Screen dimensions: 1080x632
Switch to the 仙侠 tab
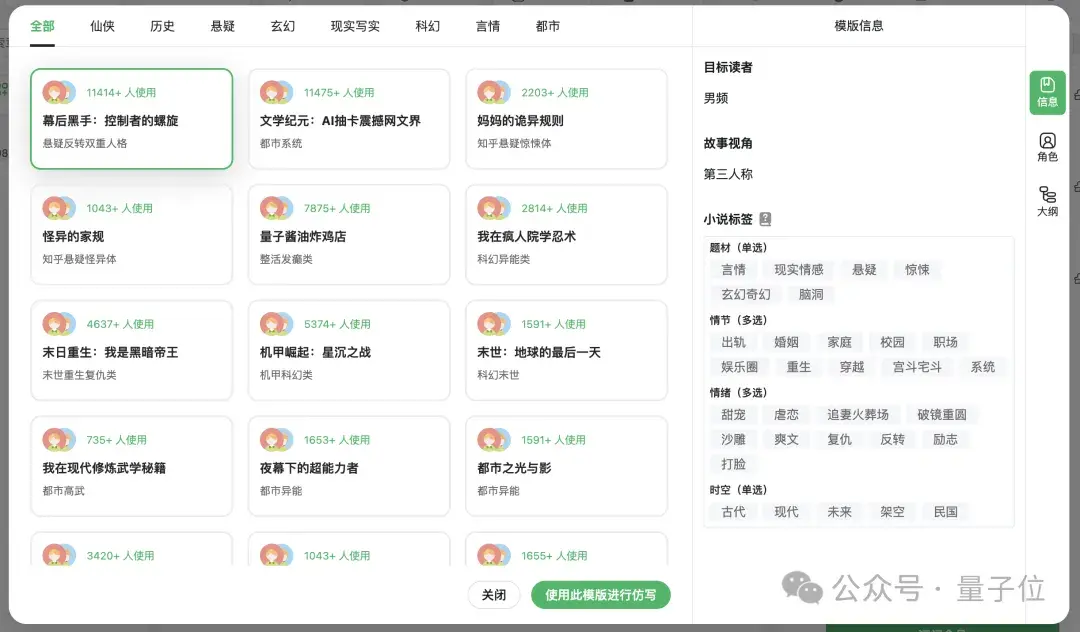pyautogui.click(x=101, y=25)
